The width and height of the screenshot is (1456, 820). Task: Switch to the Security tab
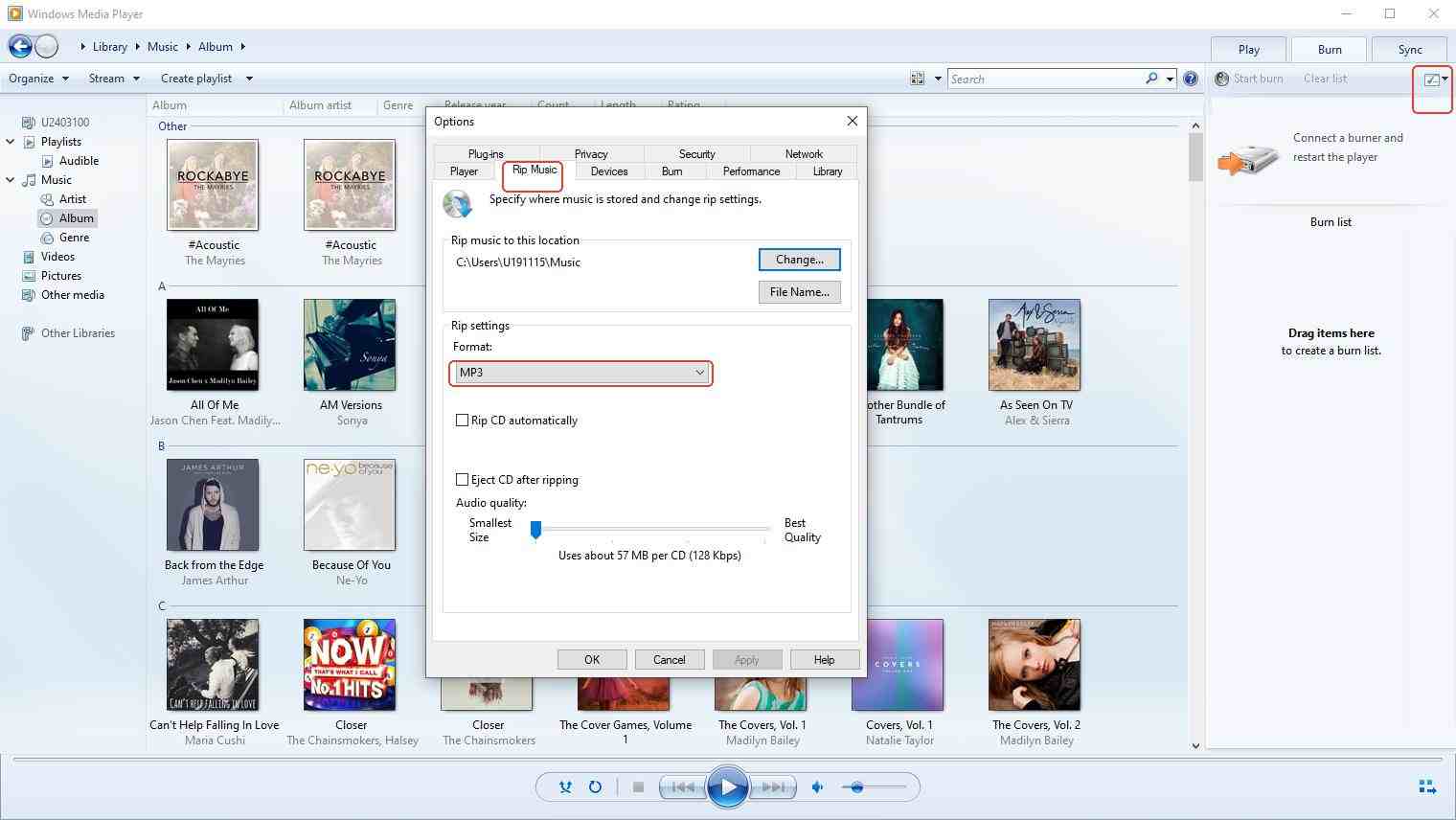pyautogui.click(x=696, y=153)
